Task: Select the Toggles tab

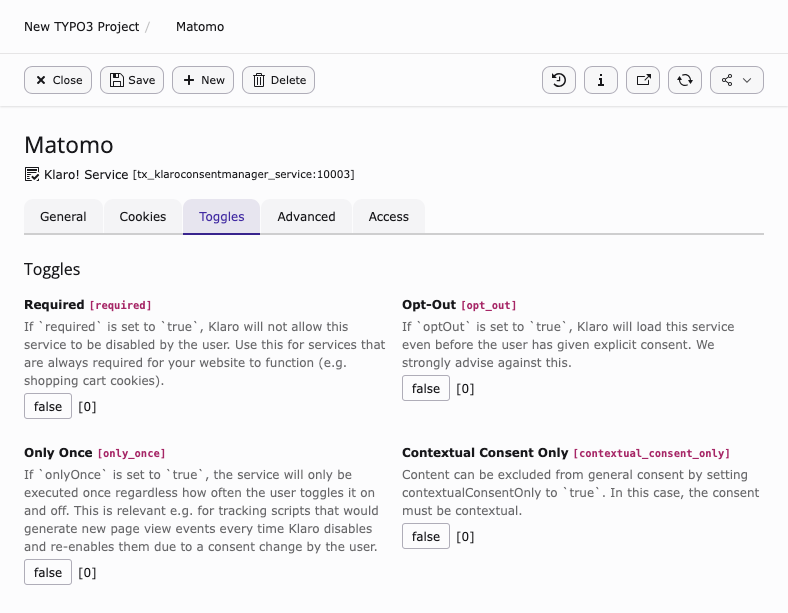Action: pos(222,217)
